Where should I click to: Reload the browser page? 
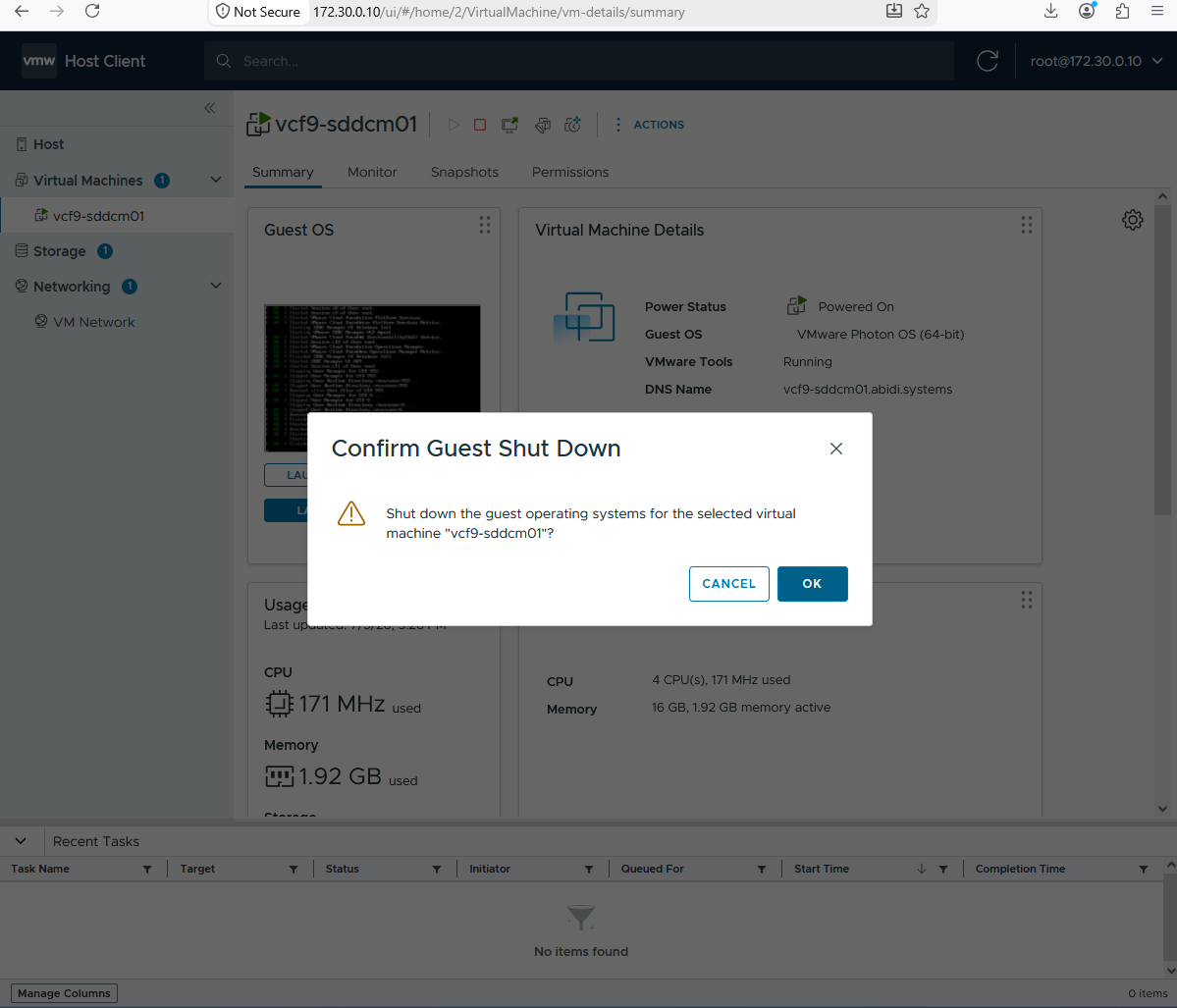tap(92, 11)
